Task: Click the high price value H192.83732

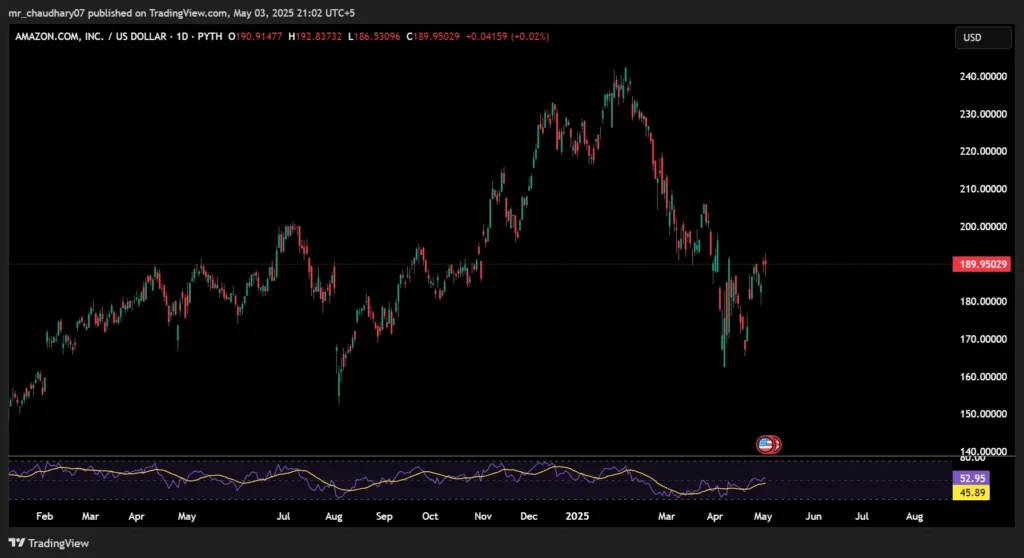Action: point(315,37)
